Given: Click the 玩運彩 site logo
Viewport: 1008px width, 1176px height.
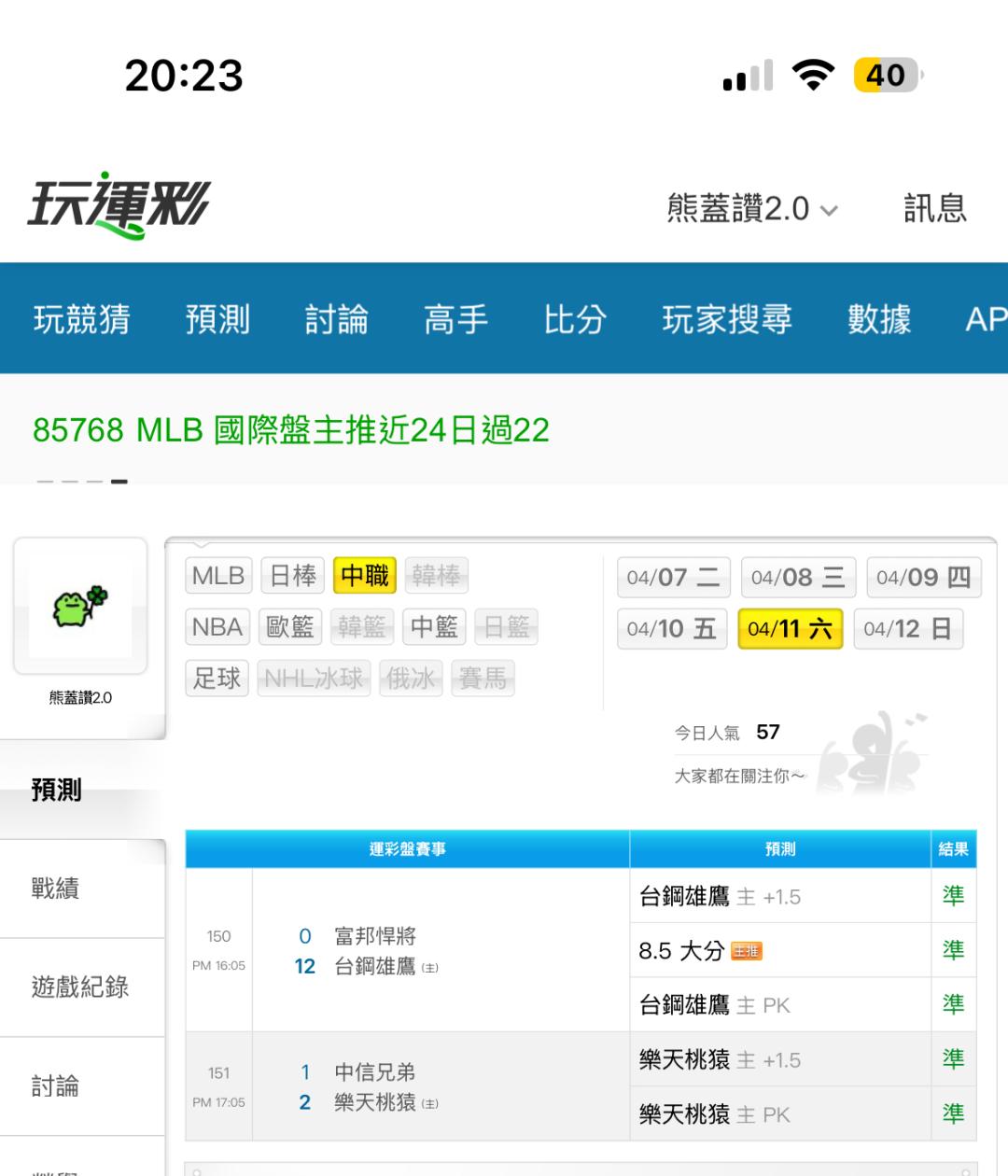Looking at the screenshot, I should (x=119, y=204).
